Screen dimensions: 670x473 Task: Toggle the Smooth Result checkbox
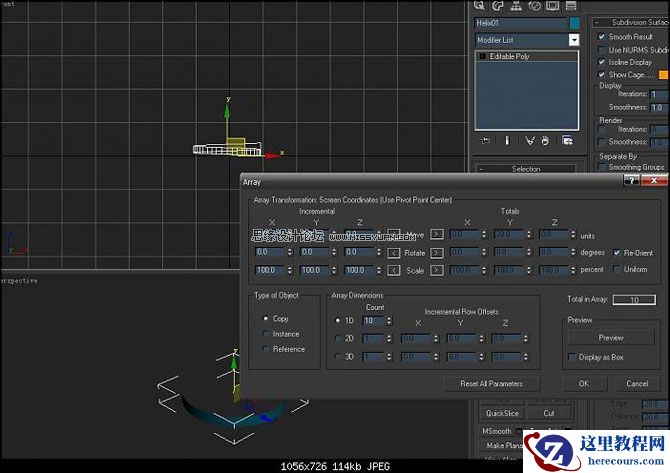tap(602, 37)
